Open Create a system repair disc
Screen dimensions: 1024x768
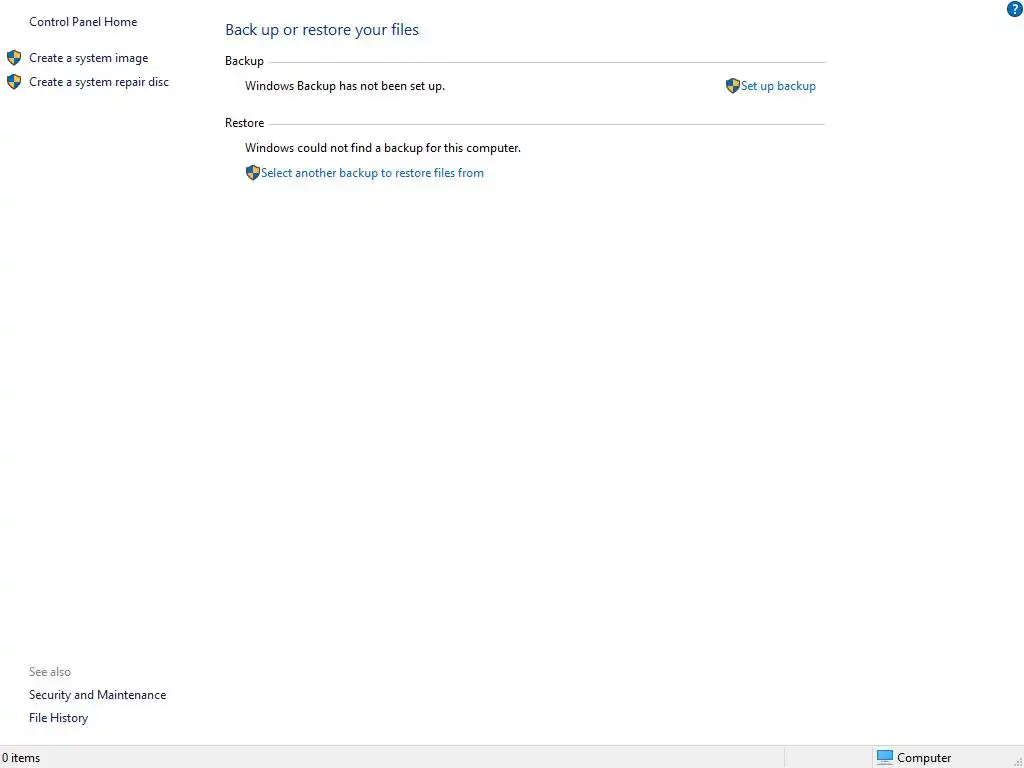[x=99, y=82]
